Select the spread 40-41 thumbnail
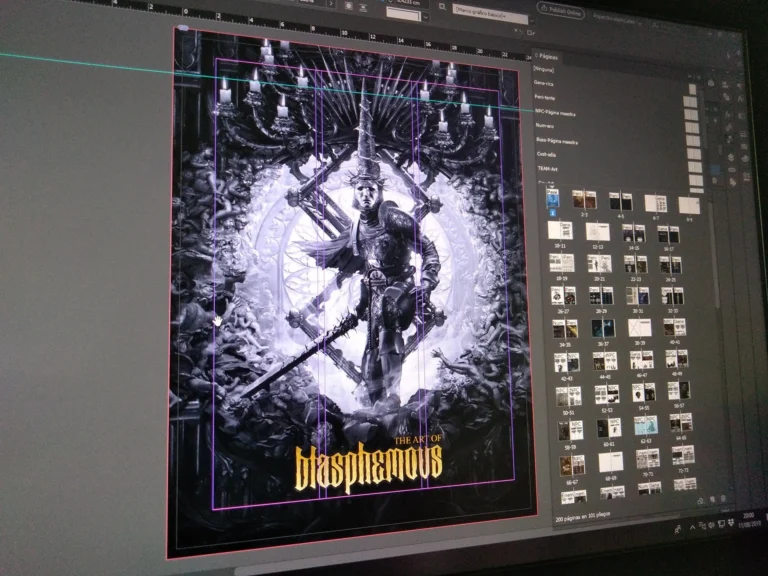The height and width of the screenshot is (576, 768). tap(674, 327)
